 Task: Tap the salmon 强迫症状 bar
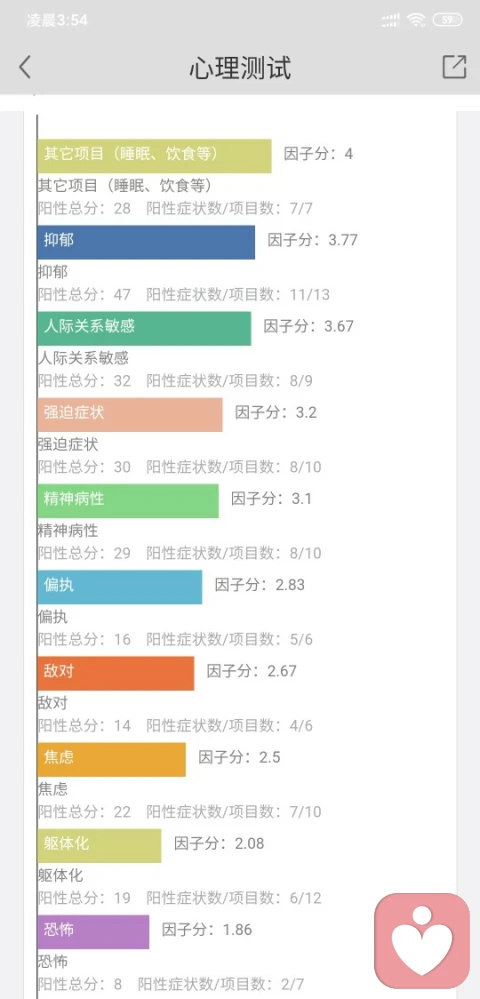[x=130, y=415]
